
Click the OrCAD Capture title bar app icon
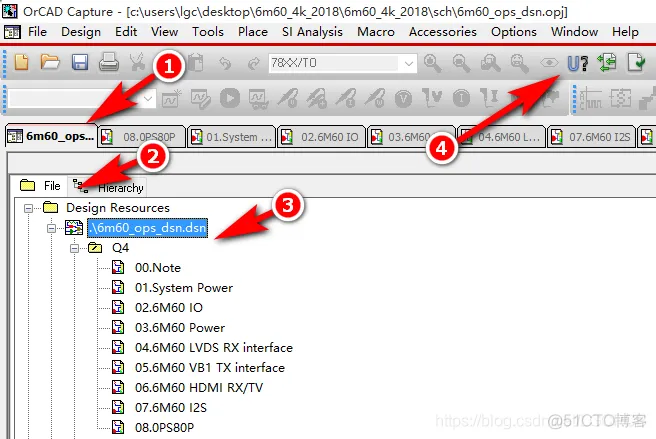coord(10,11)
